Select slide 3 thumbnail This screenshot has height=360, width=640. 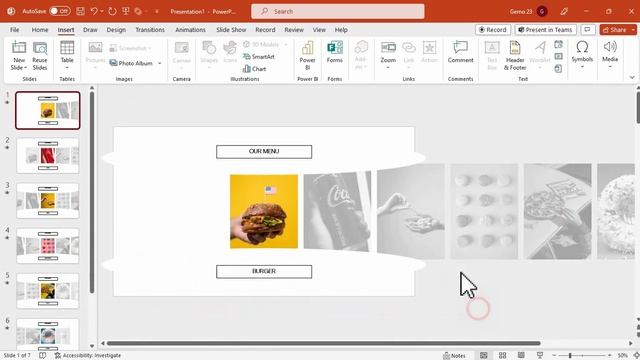48,201
